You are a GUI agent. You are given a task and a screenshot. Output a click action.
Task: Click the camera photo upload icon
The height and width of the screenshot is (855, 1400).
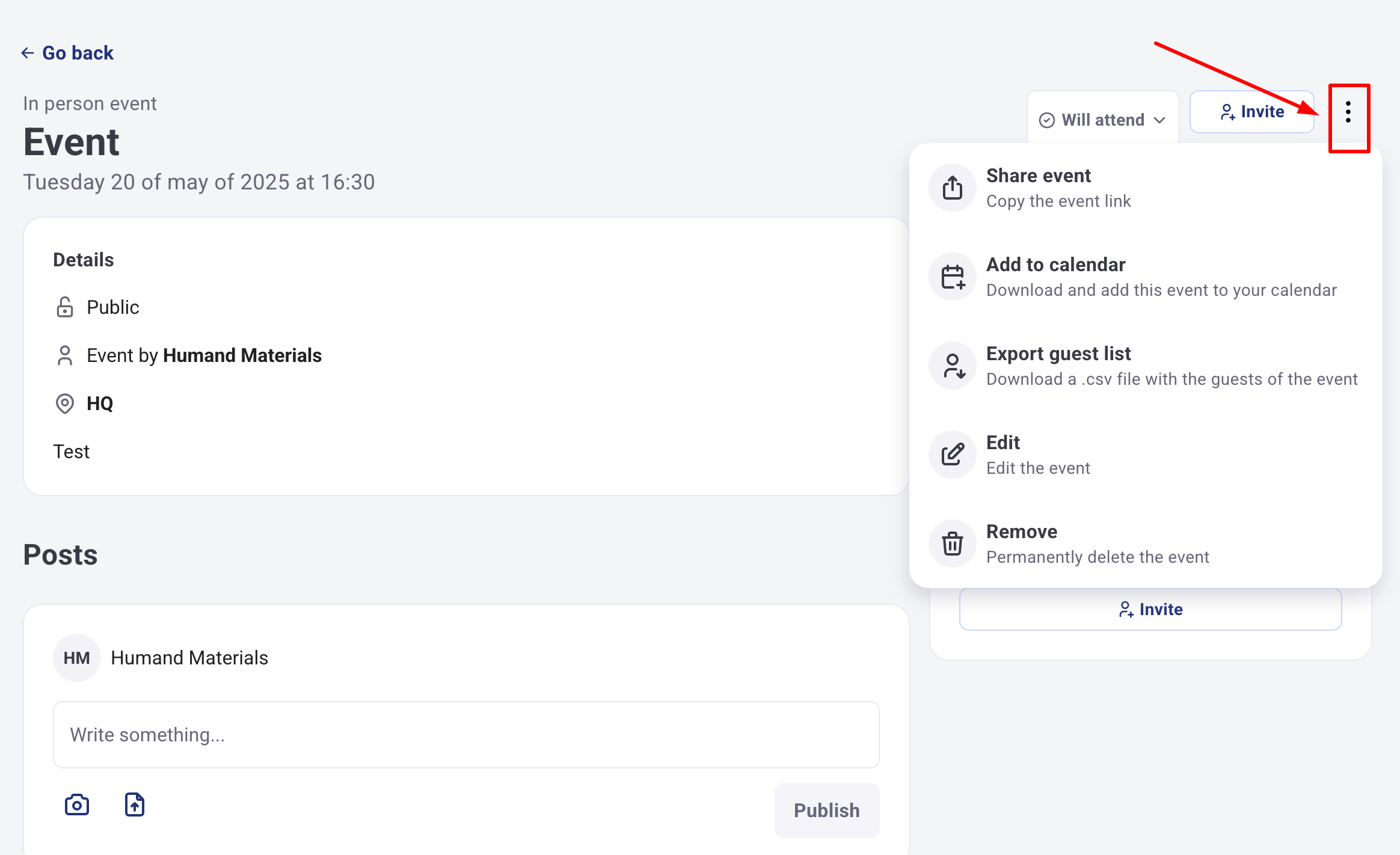click(x=77, y=804)
